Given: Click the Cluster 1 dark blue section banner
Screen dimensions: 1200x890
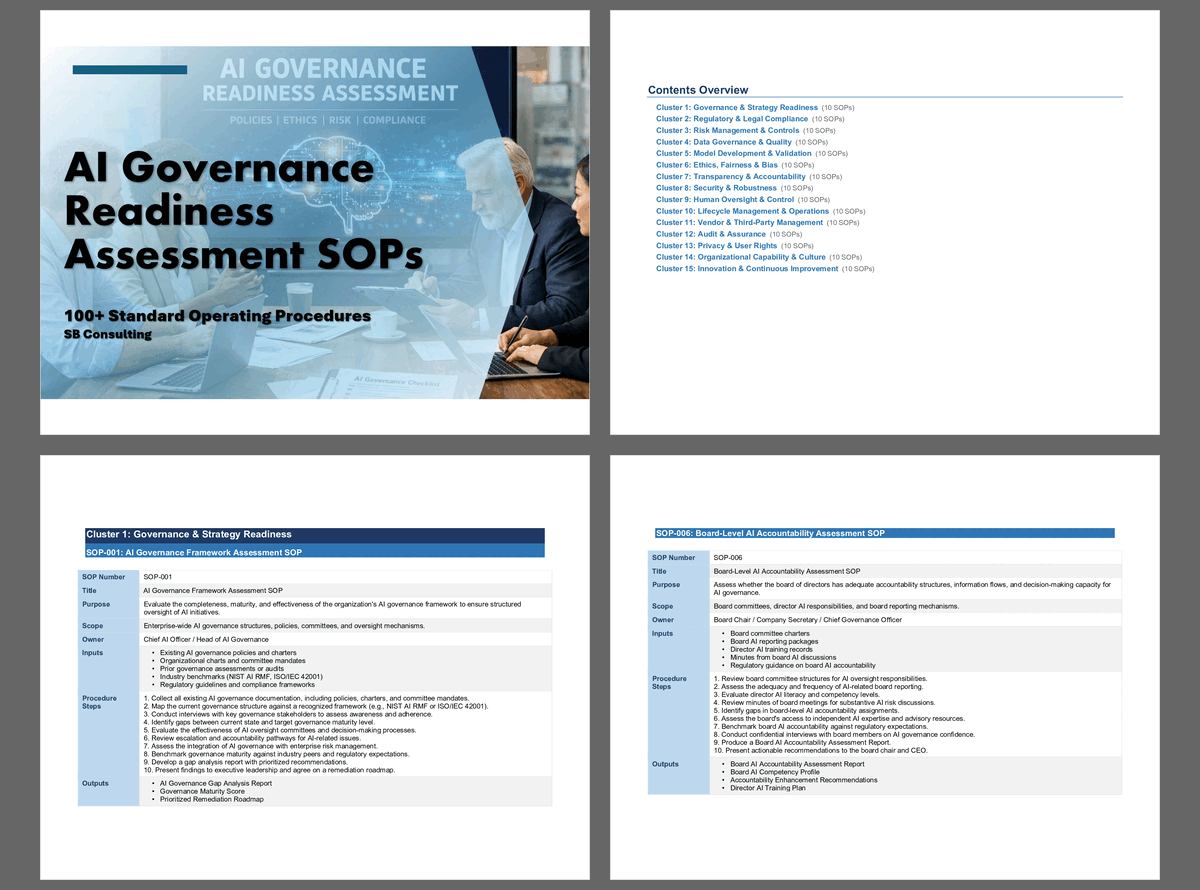Looking at the screenshot, I should coord(315,535).
